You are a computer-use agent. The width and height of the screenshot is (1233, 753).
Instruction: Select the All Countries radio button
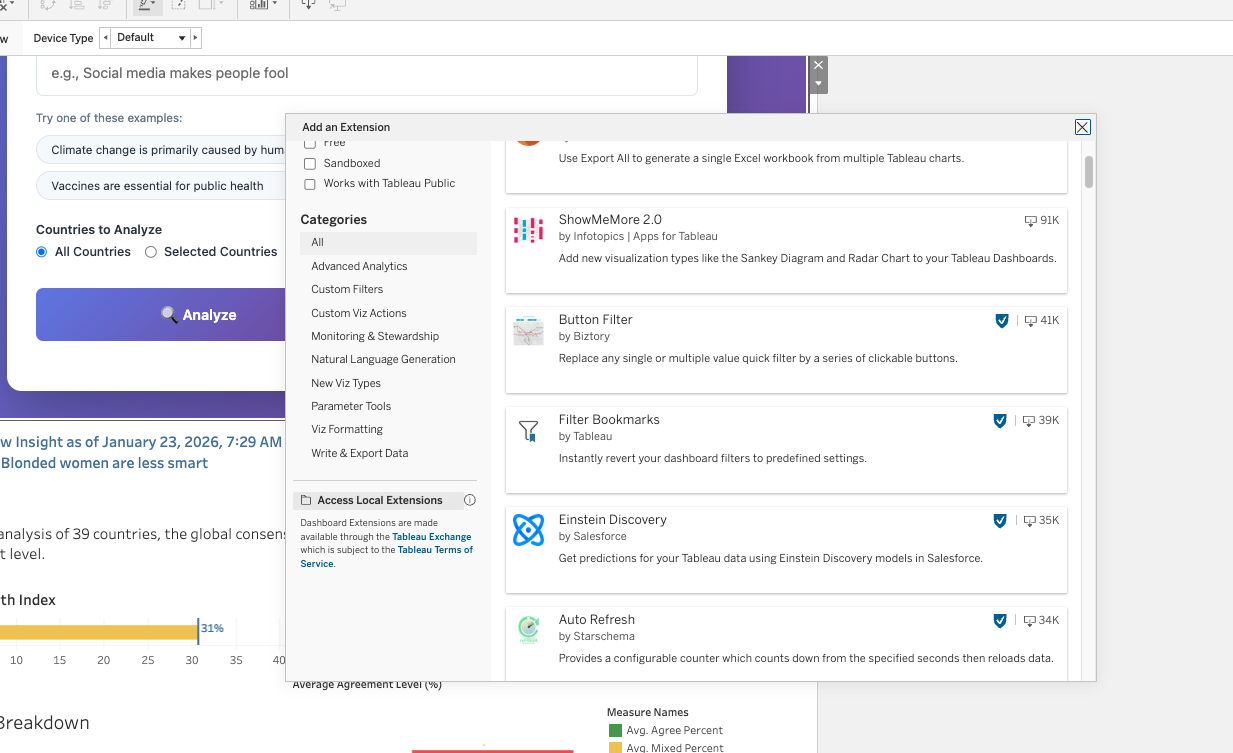point(42,252)
